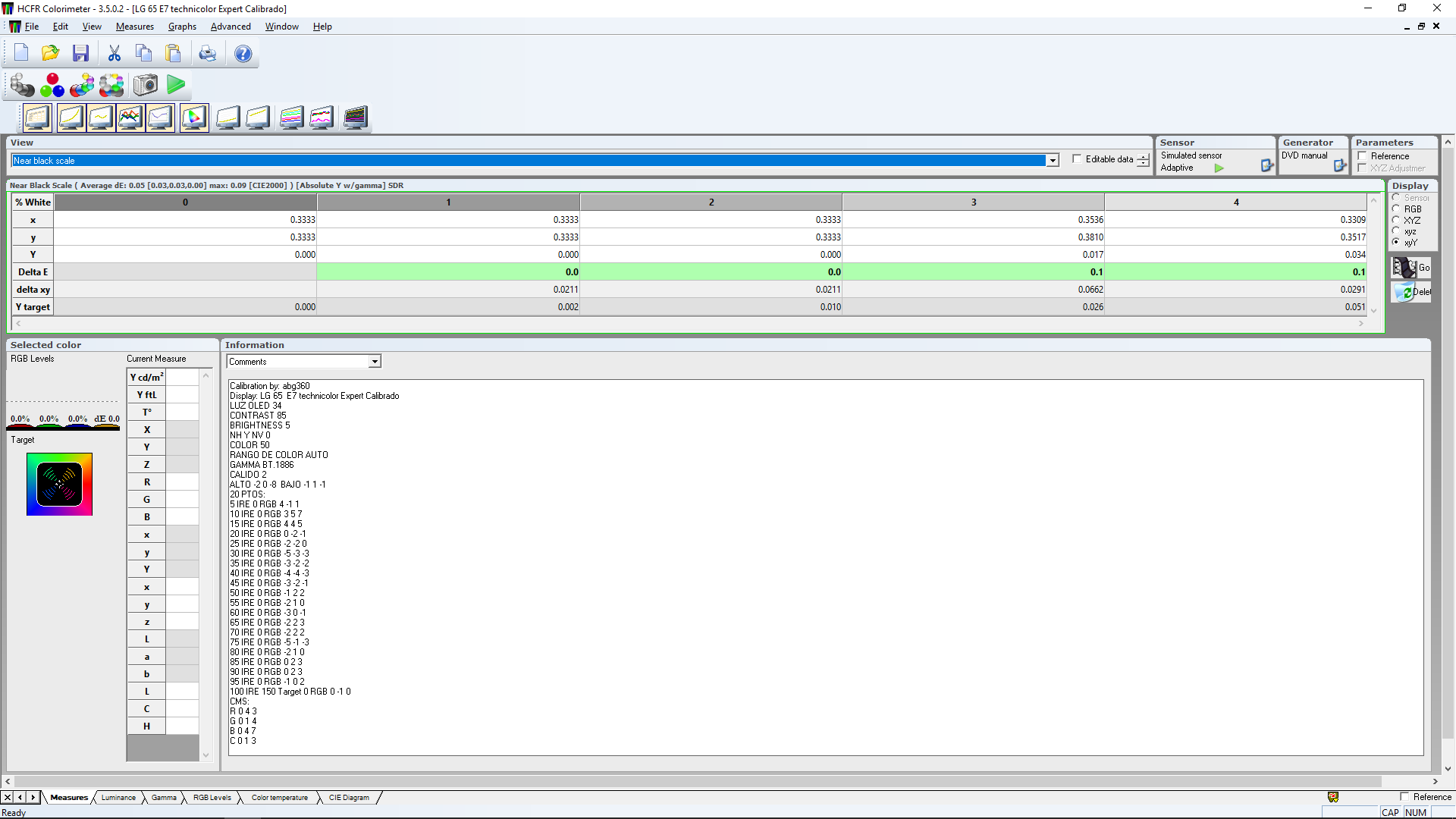Measure primaries with red green blue balls
Viewport: 1456px width, 819px height.
pyautogui.click(x=52, y=85)
